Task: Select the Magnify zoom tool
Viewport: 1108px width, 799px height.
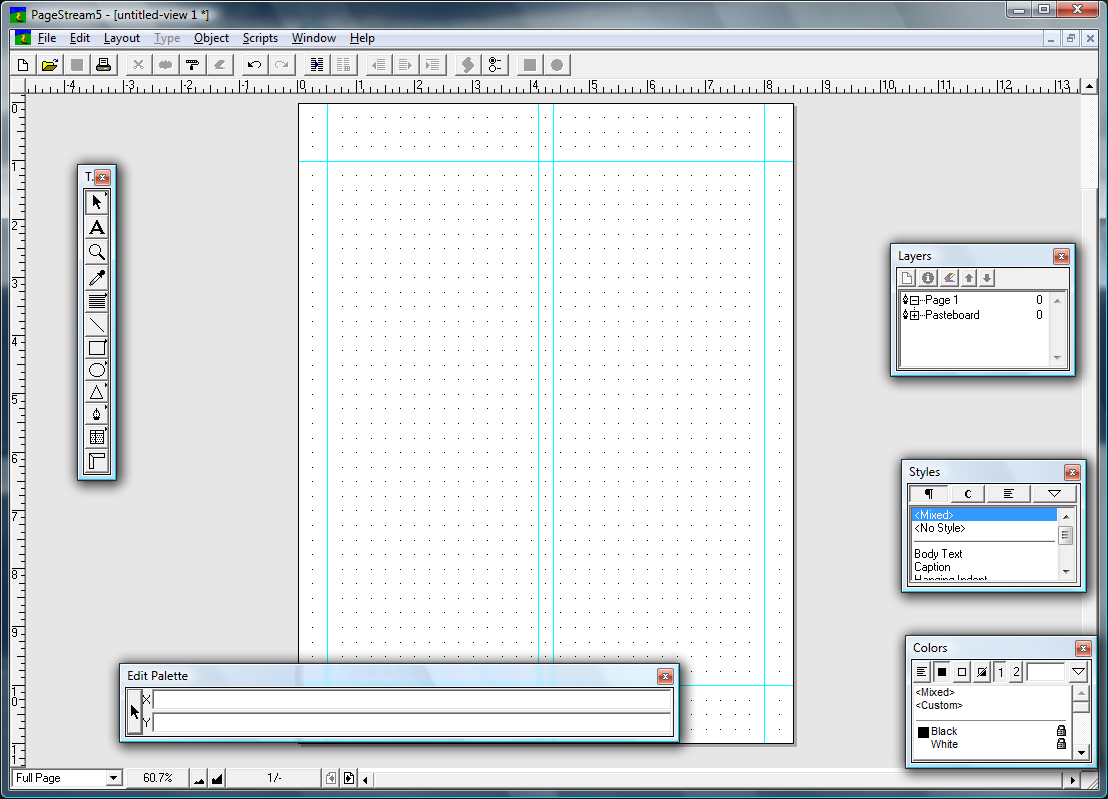Action: point(97,252)
